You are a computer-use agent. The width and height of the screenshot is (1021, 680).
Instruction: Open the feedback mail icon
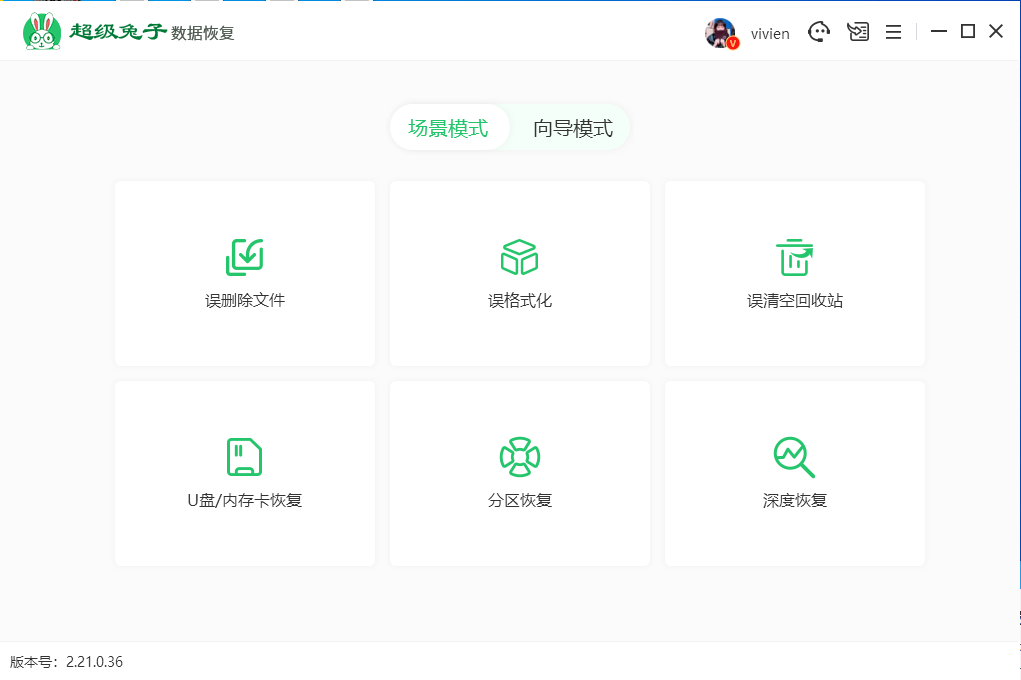point(858,31)
